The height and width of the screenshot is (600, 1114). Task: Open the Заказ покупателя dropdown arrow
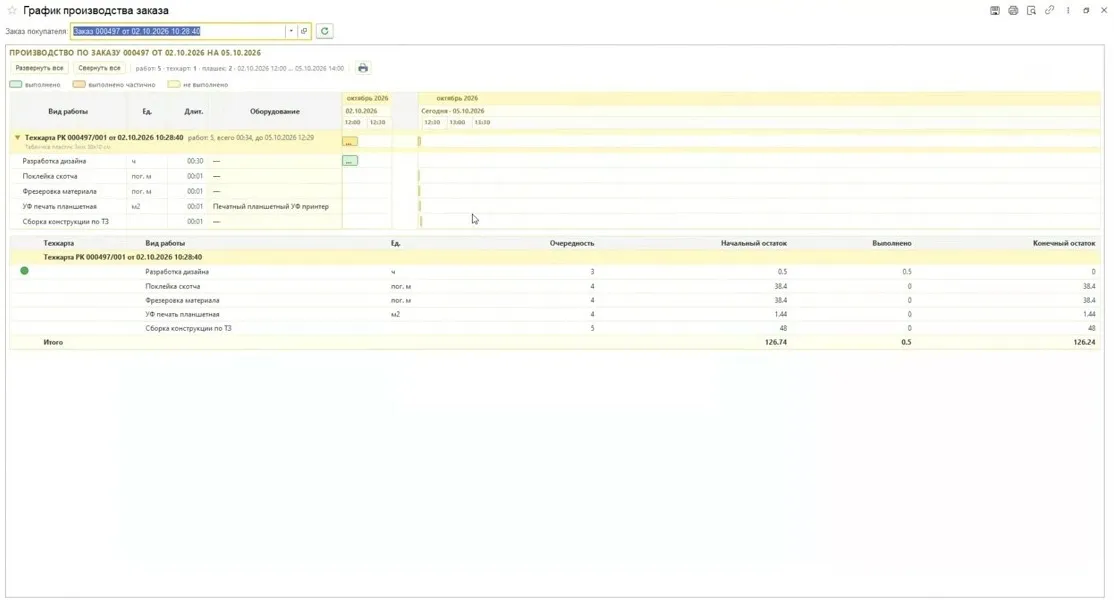pyautogui.click(x=291, y=31)
